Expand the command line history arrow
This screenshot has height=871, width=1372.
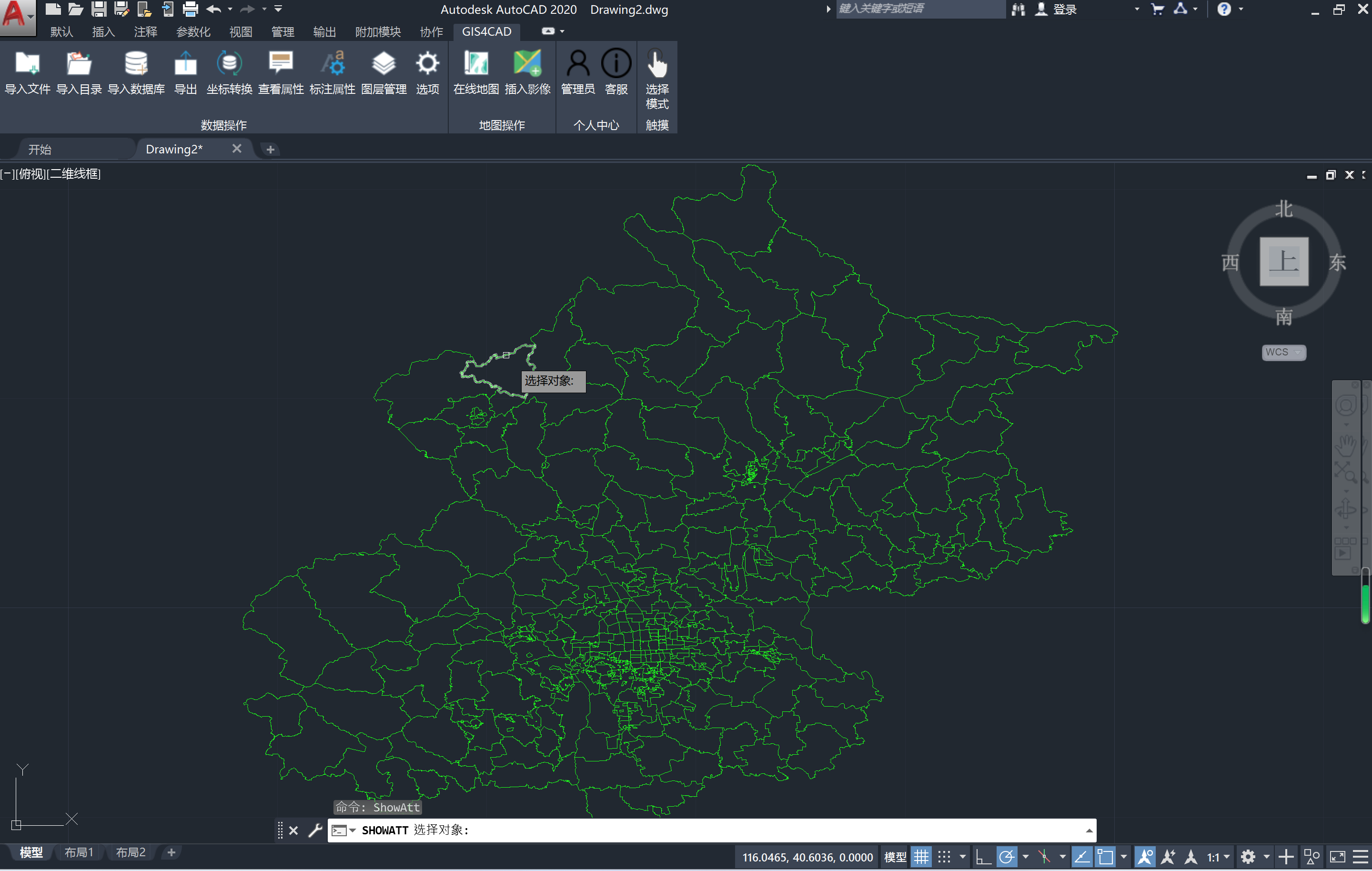click(1089, 830)
